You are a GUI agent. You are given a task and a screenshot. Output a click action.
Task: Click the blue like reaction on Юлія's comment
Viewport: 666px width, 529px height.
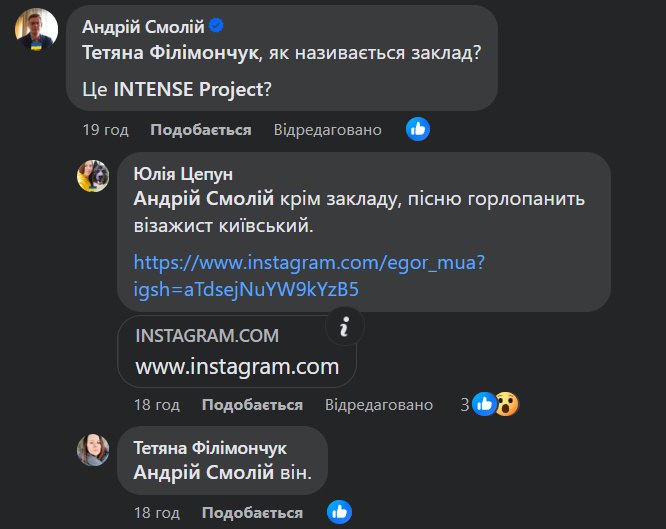pyautogui.click(x=485, y=404)
